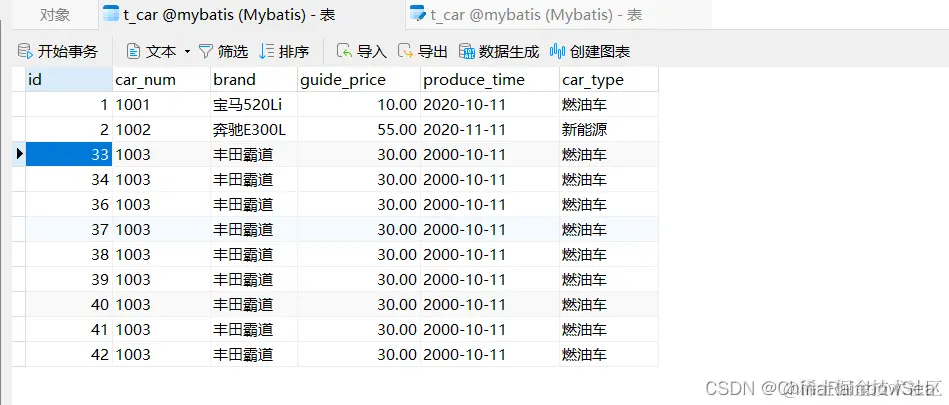Select the cell 奔驰E300L
The width and height of the screenshot is (949, 405).
click(x=254, y=130)
